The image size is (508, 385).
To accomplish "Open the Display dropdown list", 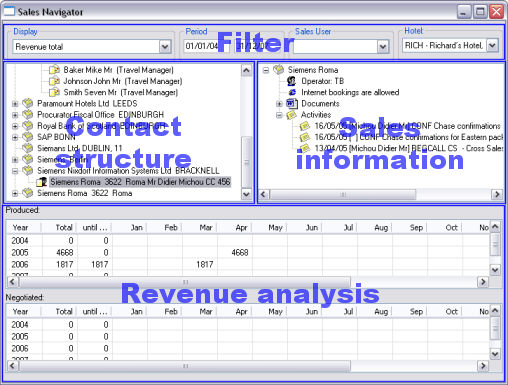I will point(165,47).
